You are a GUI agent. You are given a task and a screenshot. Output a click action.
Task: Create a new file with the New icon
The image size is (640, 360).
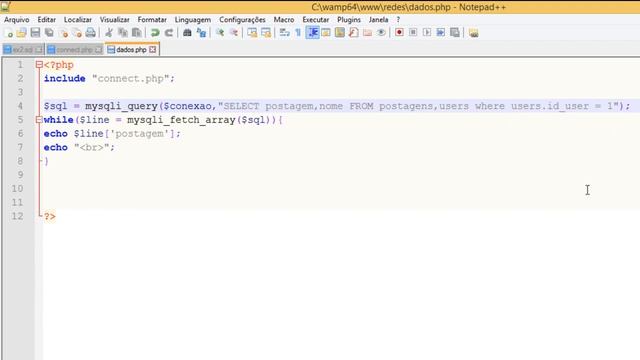[8, 33]
